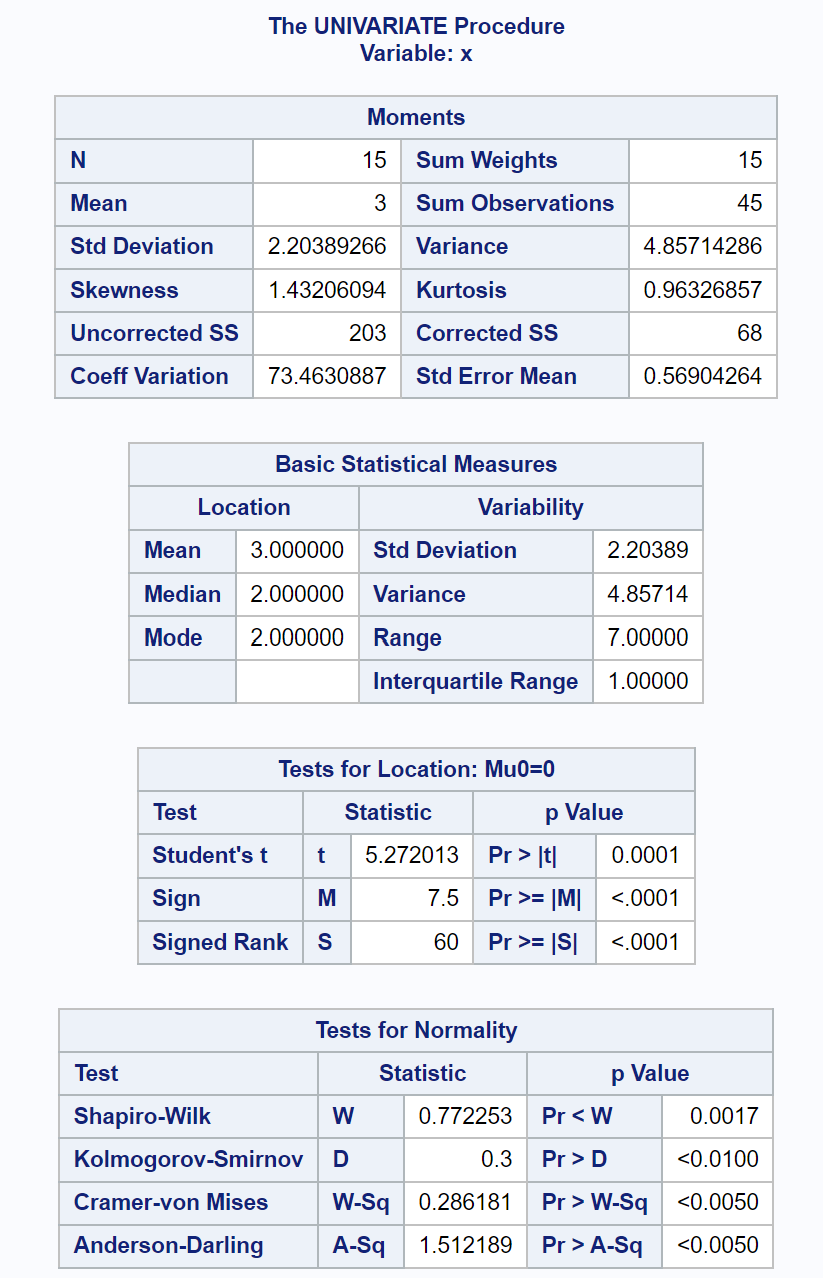Screen dimensions: 823x1278
Task: Click the Shapiro-Wilk p value 0.0017
Action: (x=717, y=1116)
